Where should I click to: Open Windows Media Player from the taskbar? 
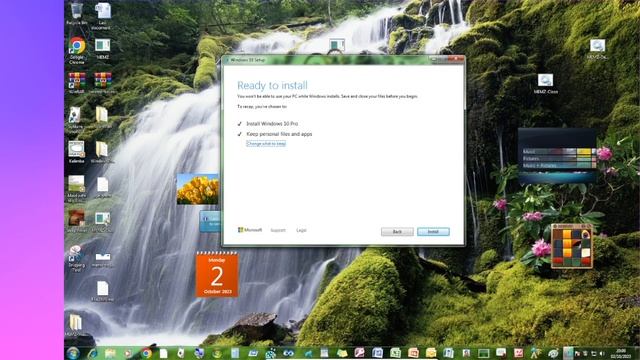[x=128, y=353]
